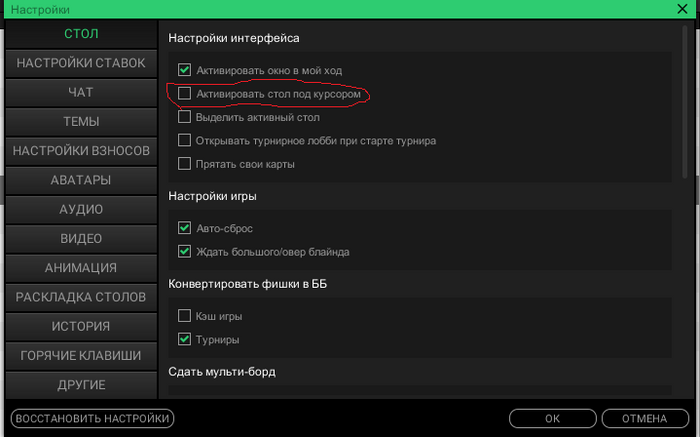
Task: Select the АНИМАЦИЯ tab
Action: [x=81, y=268]
